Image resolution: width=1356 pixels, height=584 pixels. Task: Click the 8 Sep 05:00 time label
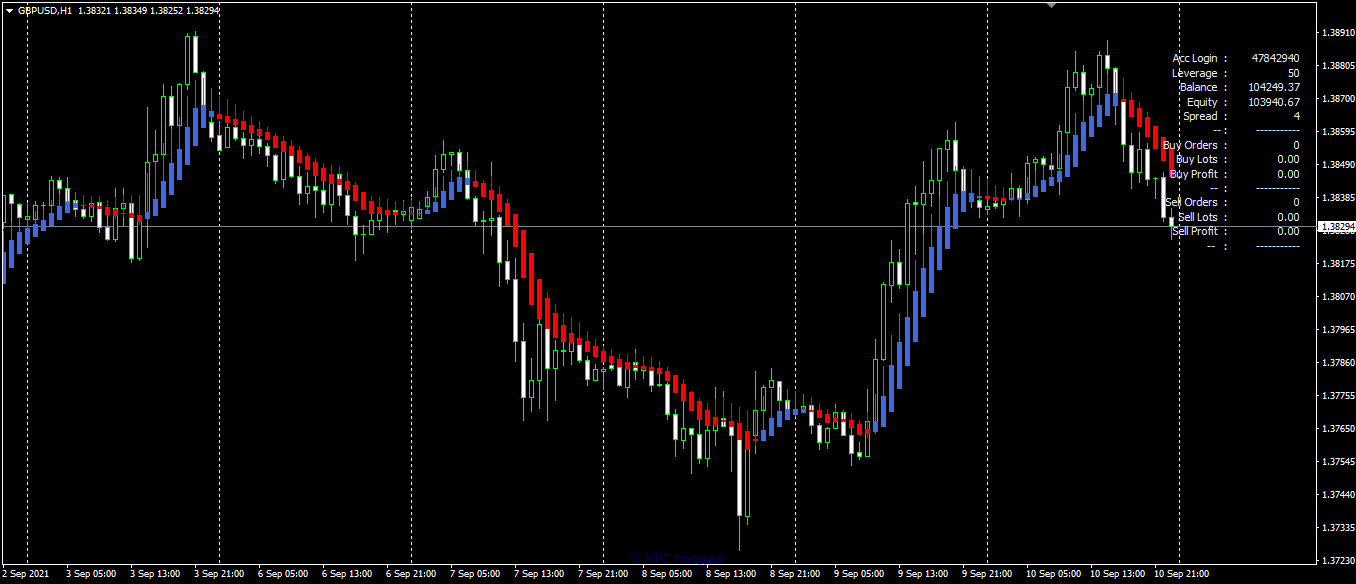click(666, 575)
